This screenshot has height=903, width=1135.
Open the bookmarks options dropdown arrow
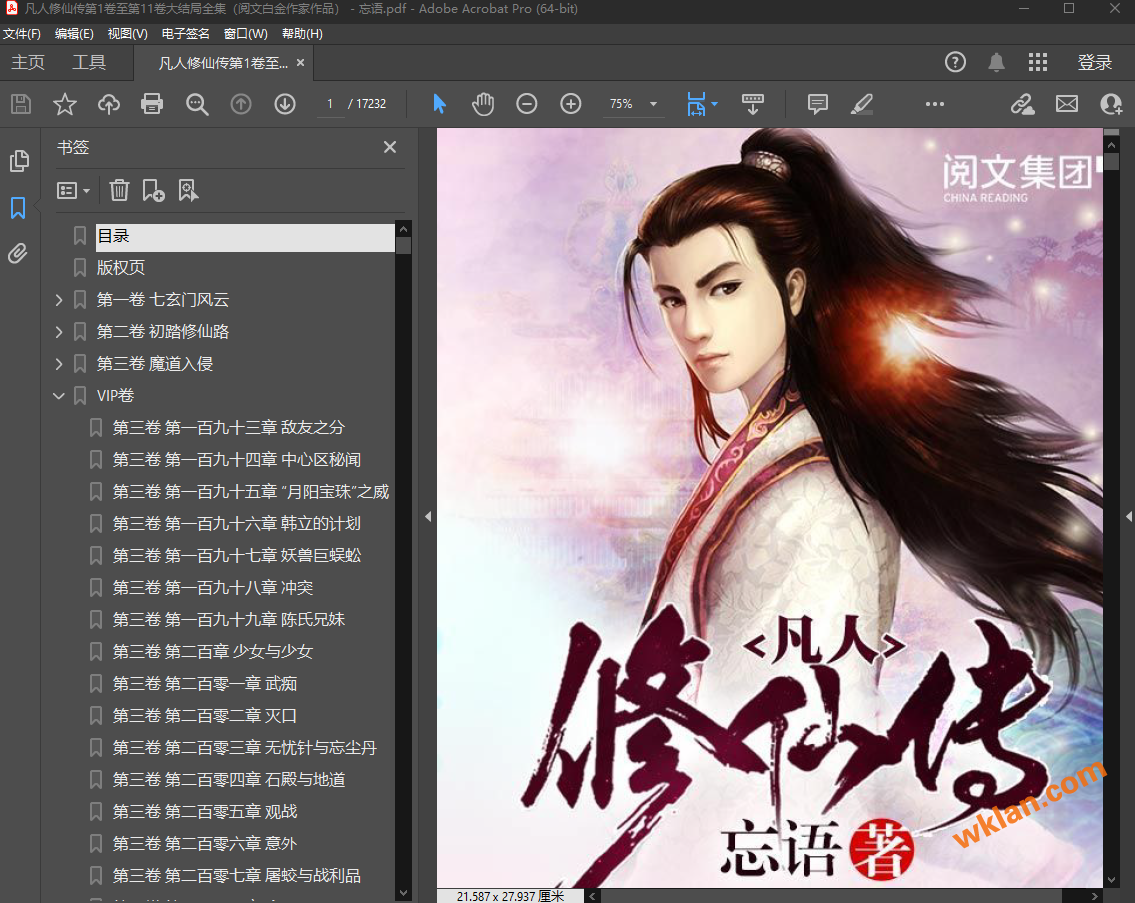coord(85,190)
